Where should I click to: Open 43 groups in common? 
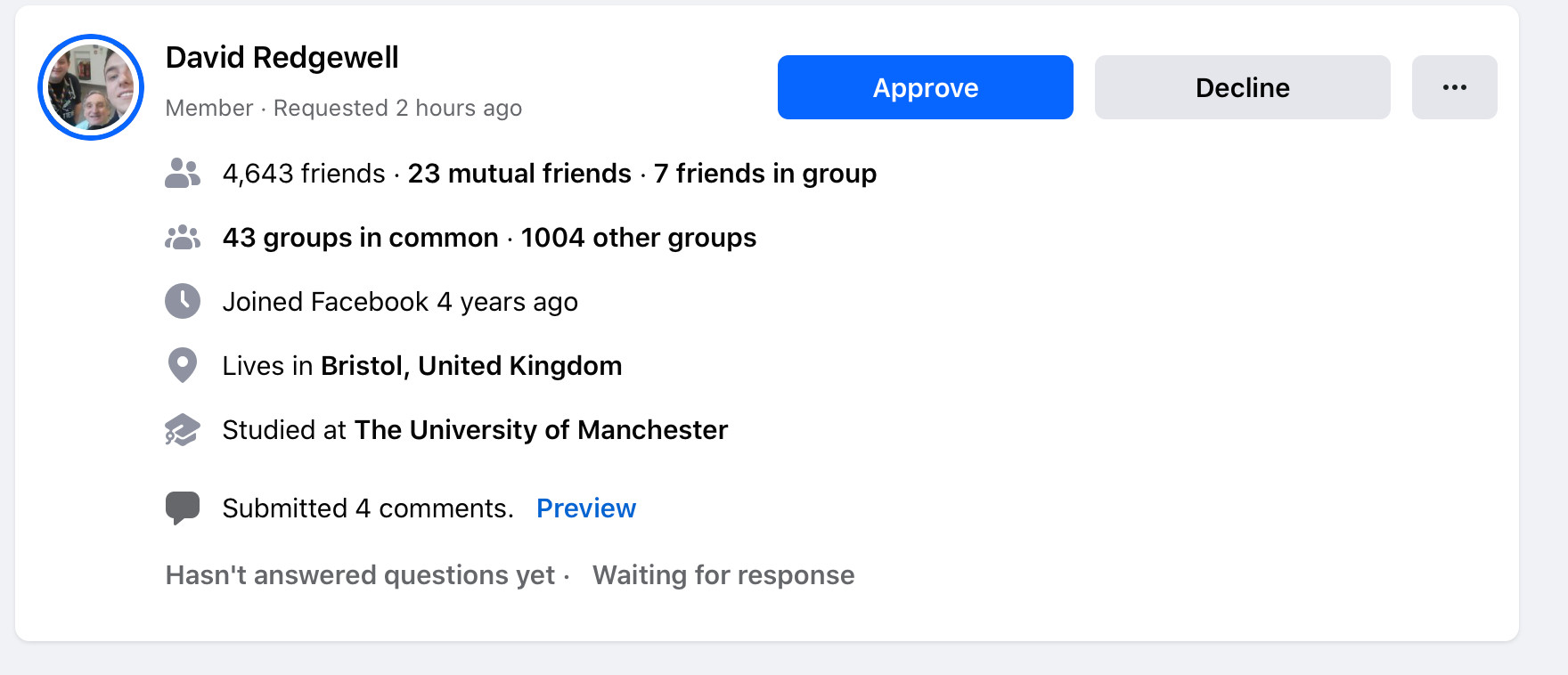[360, 238]
